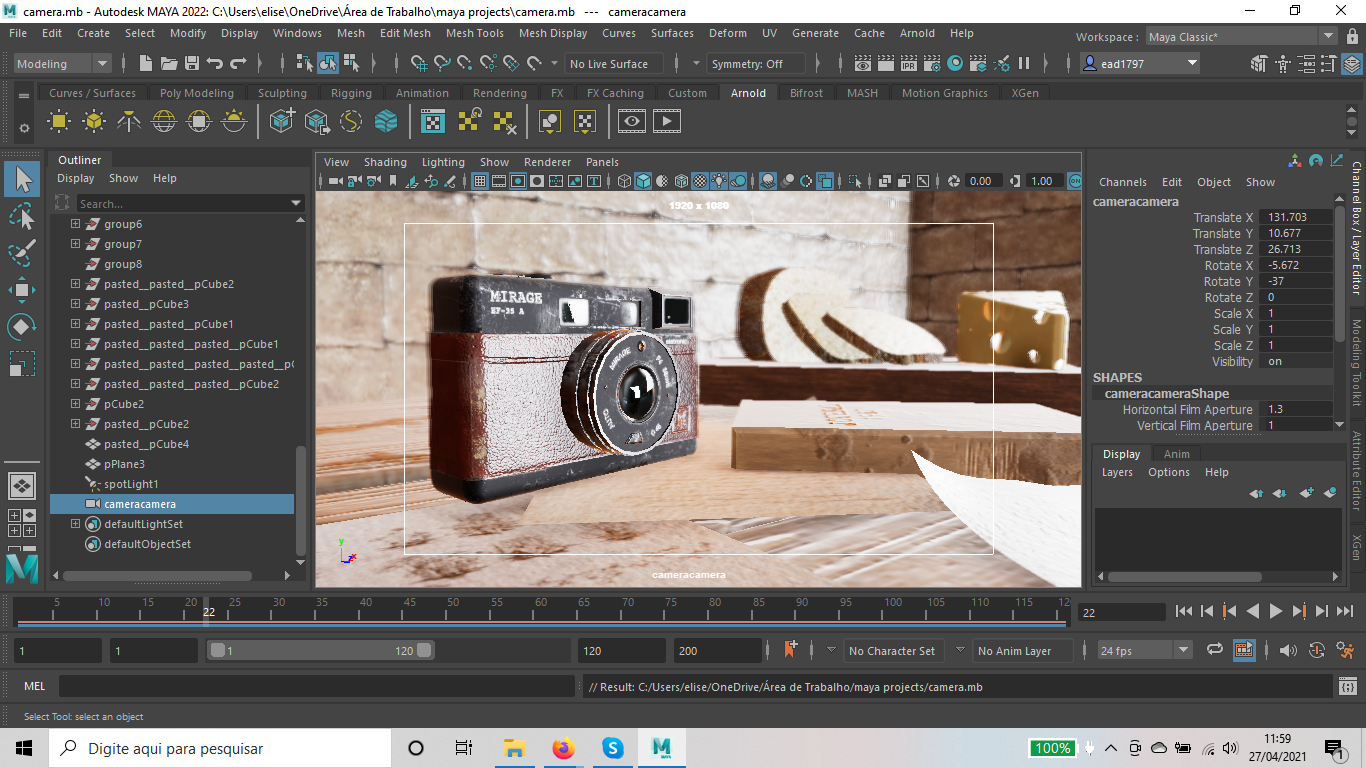
Task: Select the Paint Selection tool
Action: pyautogui.click(x=22, y=253)
